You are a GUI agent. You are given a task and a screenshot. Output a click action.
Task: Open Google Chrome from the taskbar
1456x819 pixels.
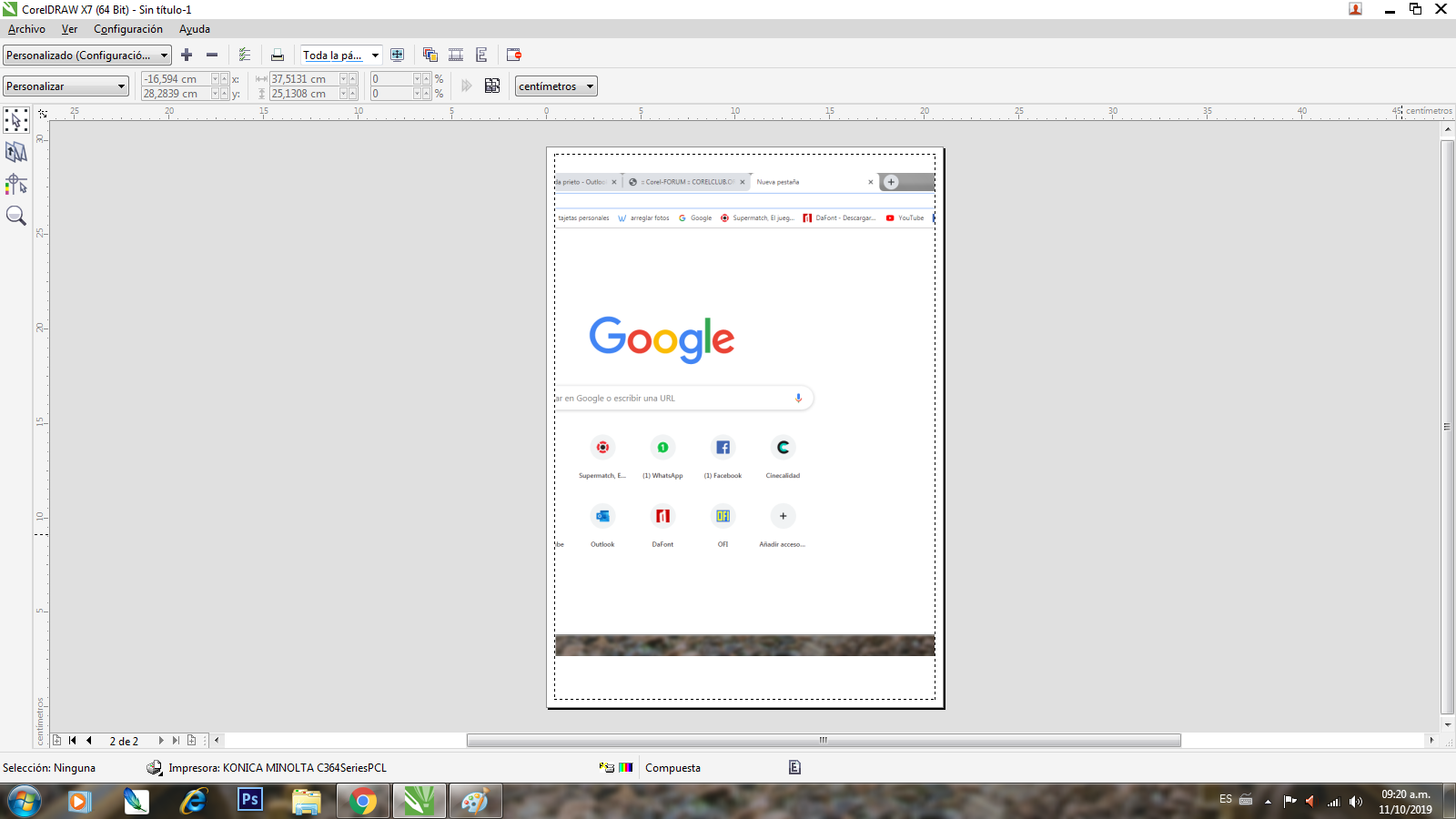[x=363, y=802]
